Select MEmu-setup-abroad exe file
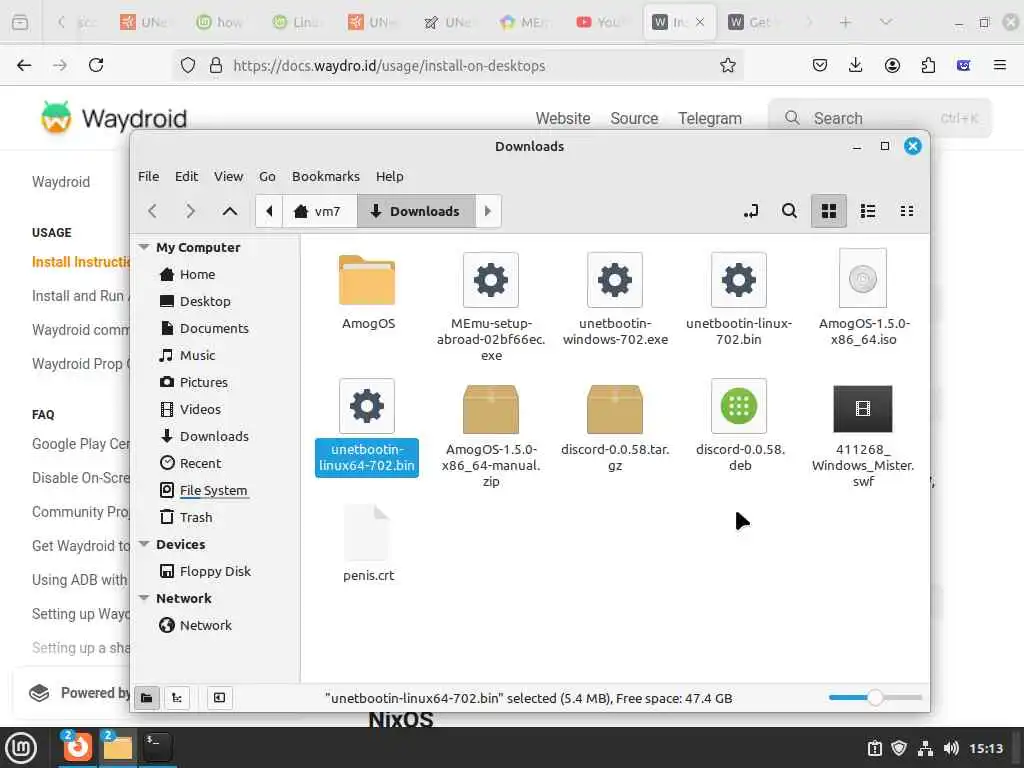The width and height of the screenshot is (1024, 768). pyautogui.click(x=491, y=307)
